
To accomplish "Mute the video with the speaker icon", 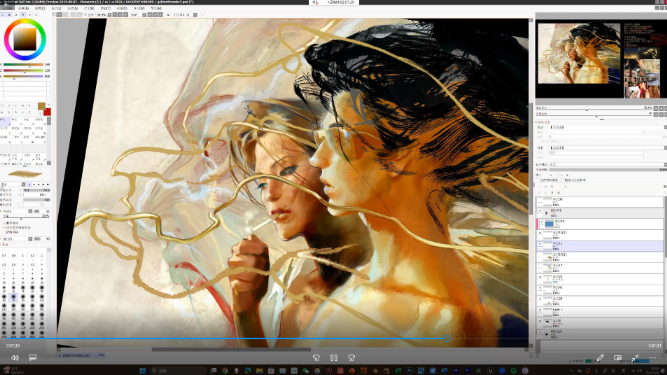I will (15, 358).
